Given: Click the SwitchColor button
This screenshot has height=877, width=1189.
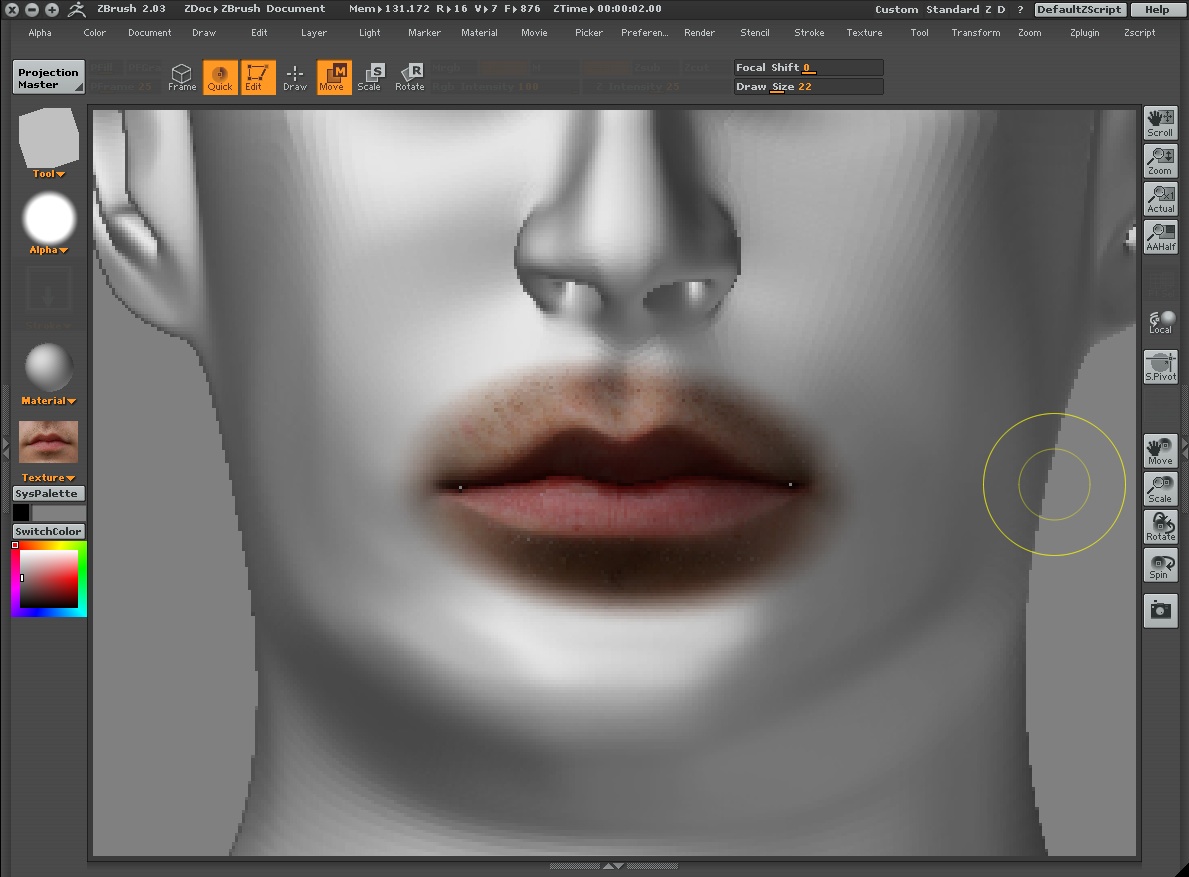Looking at the screenshot, I should tap(48, 531).
